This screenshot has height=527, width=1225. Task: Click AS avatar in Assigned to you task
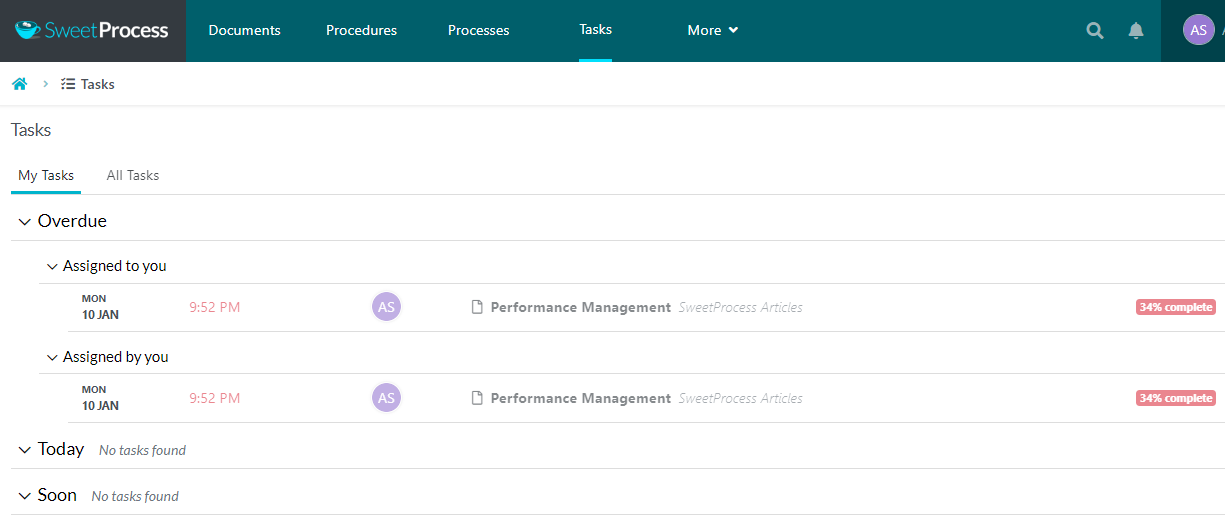coord(386,307)
